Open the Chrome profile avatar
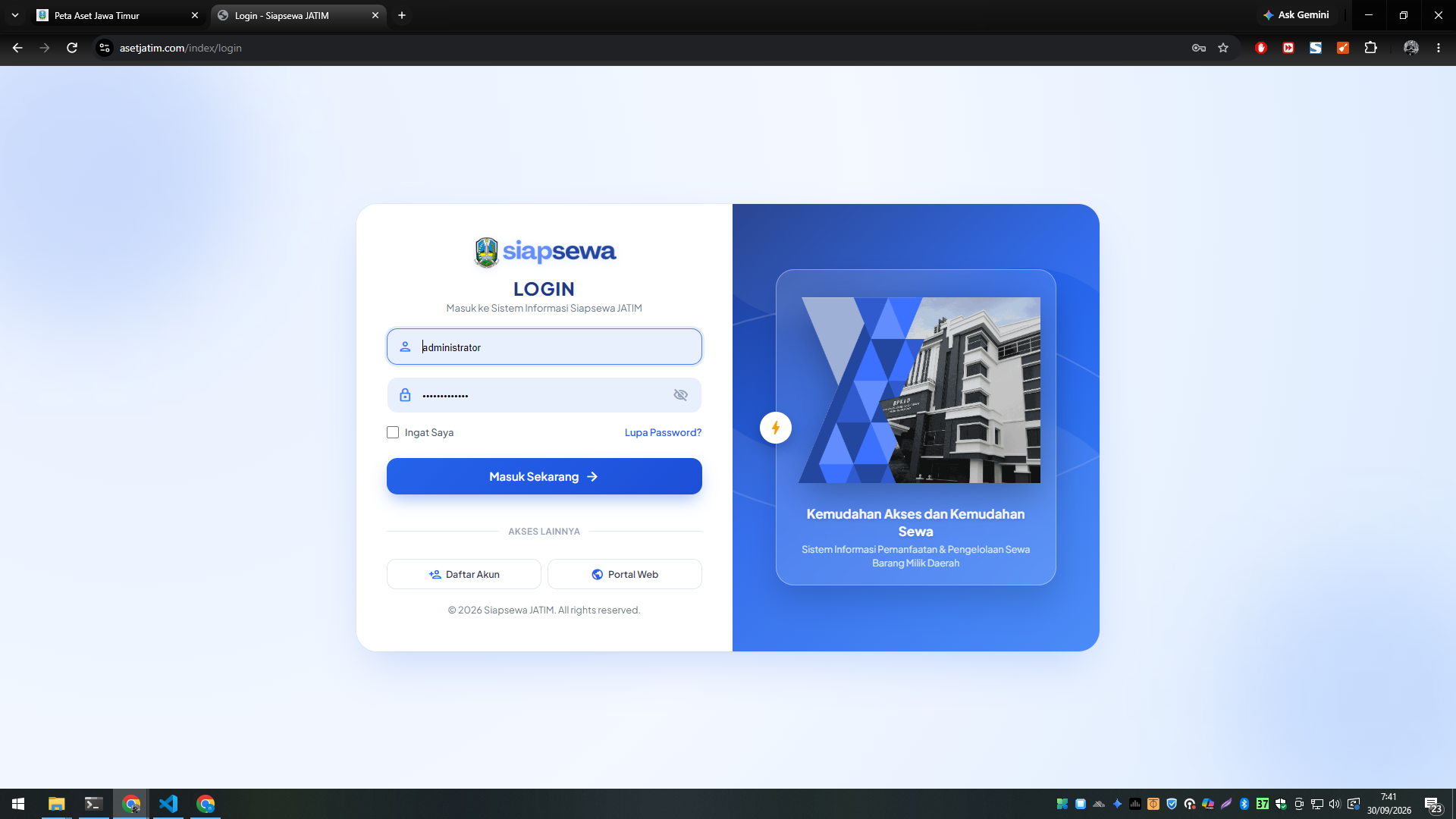This screenshot has height=819, width=1456. pos(1411,48)
